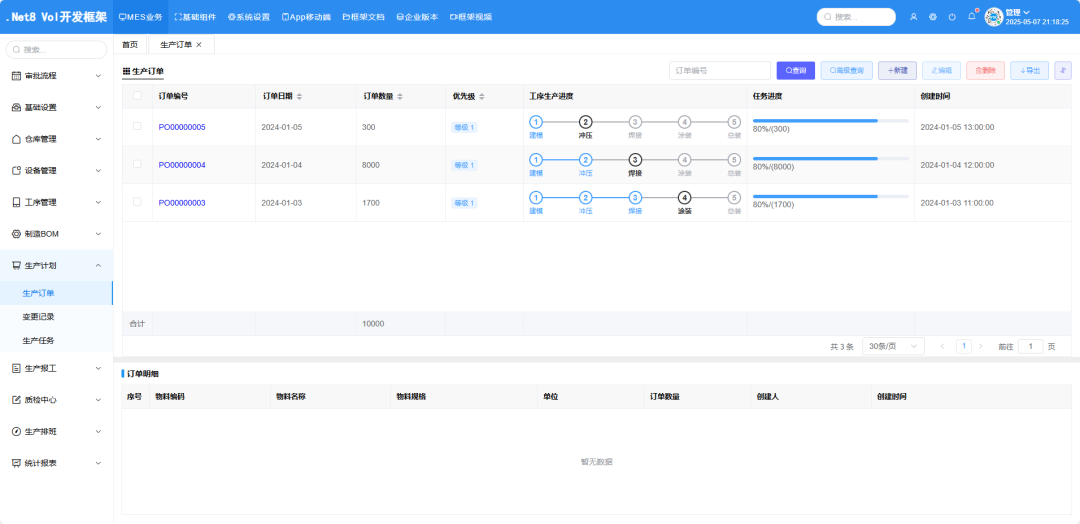The width and height of the screenshot is (1080, 524).
Task: Click the theme settings icon in header
Action: click(x=933, y=17)
